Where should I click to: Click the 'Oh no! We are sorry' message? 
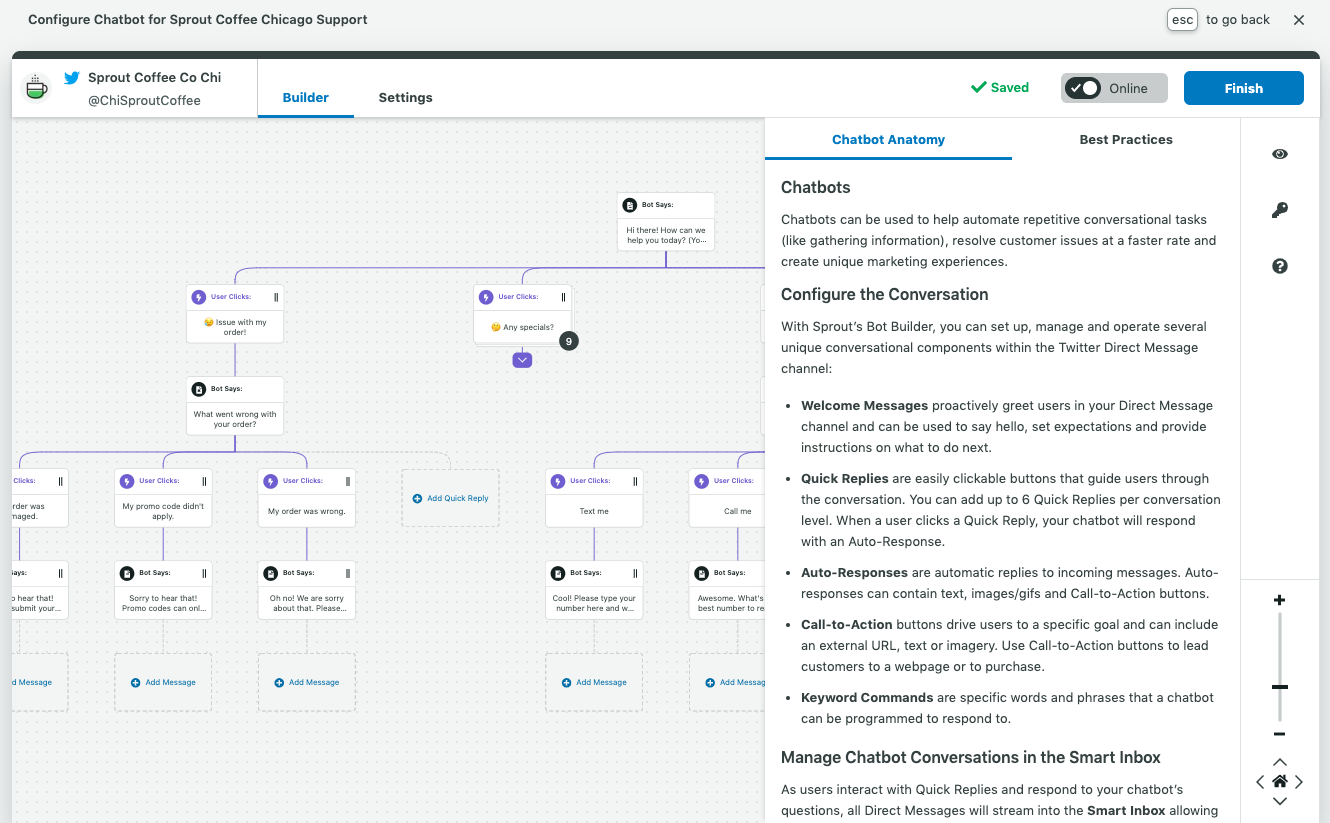tap(307, 590)
